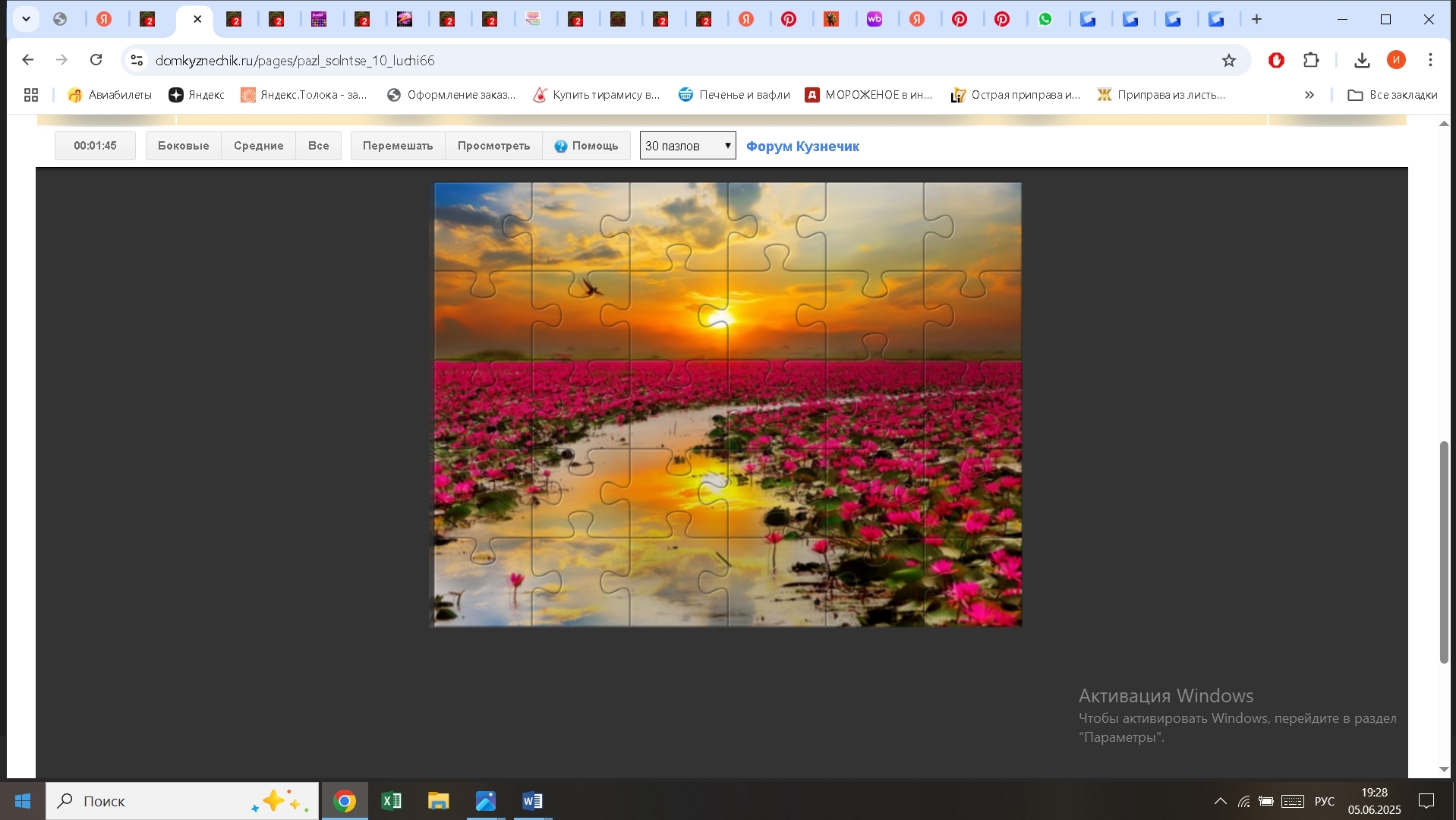
Task: Open the red ad blocker extension
Action: [1276, 60]
